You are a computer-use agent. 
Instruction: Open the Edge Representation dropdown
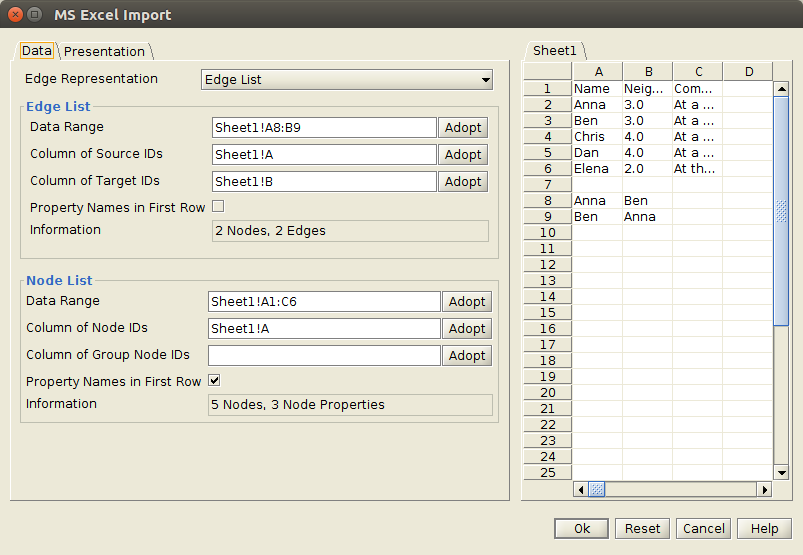tap(347, 80)
